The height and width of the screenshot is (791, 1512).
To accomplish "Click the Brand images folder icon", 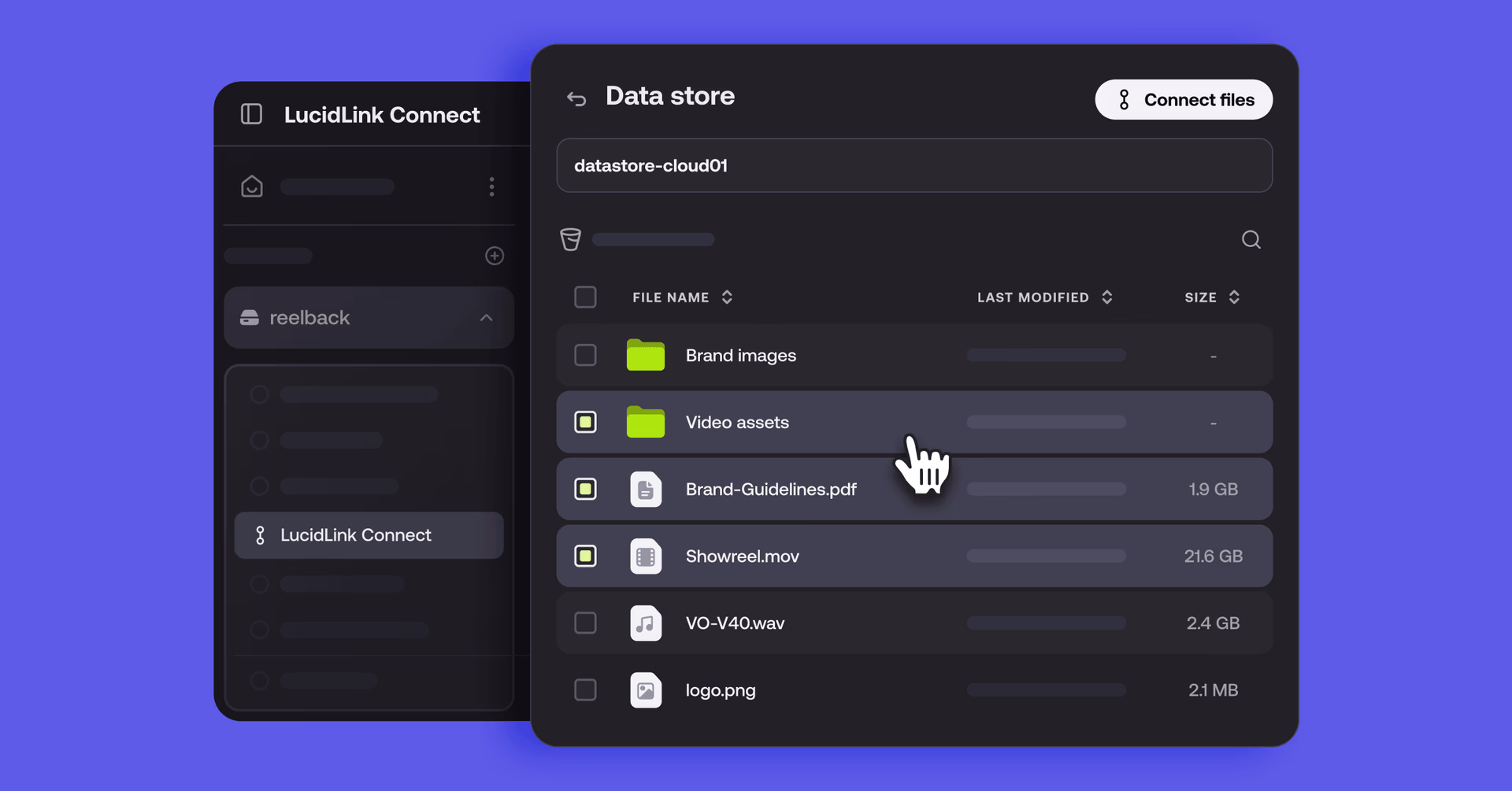I will pyautogui.click(x=646, y=355).
